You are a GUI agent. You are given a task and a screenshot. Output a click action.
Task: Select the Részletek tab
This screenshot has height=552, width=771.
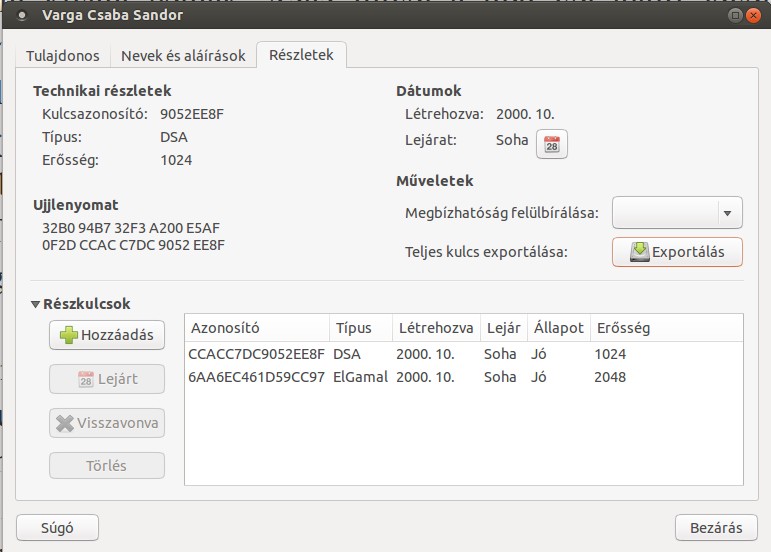[301, 55]
